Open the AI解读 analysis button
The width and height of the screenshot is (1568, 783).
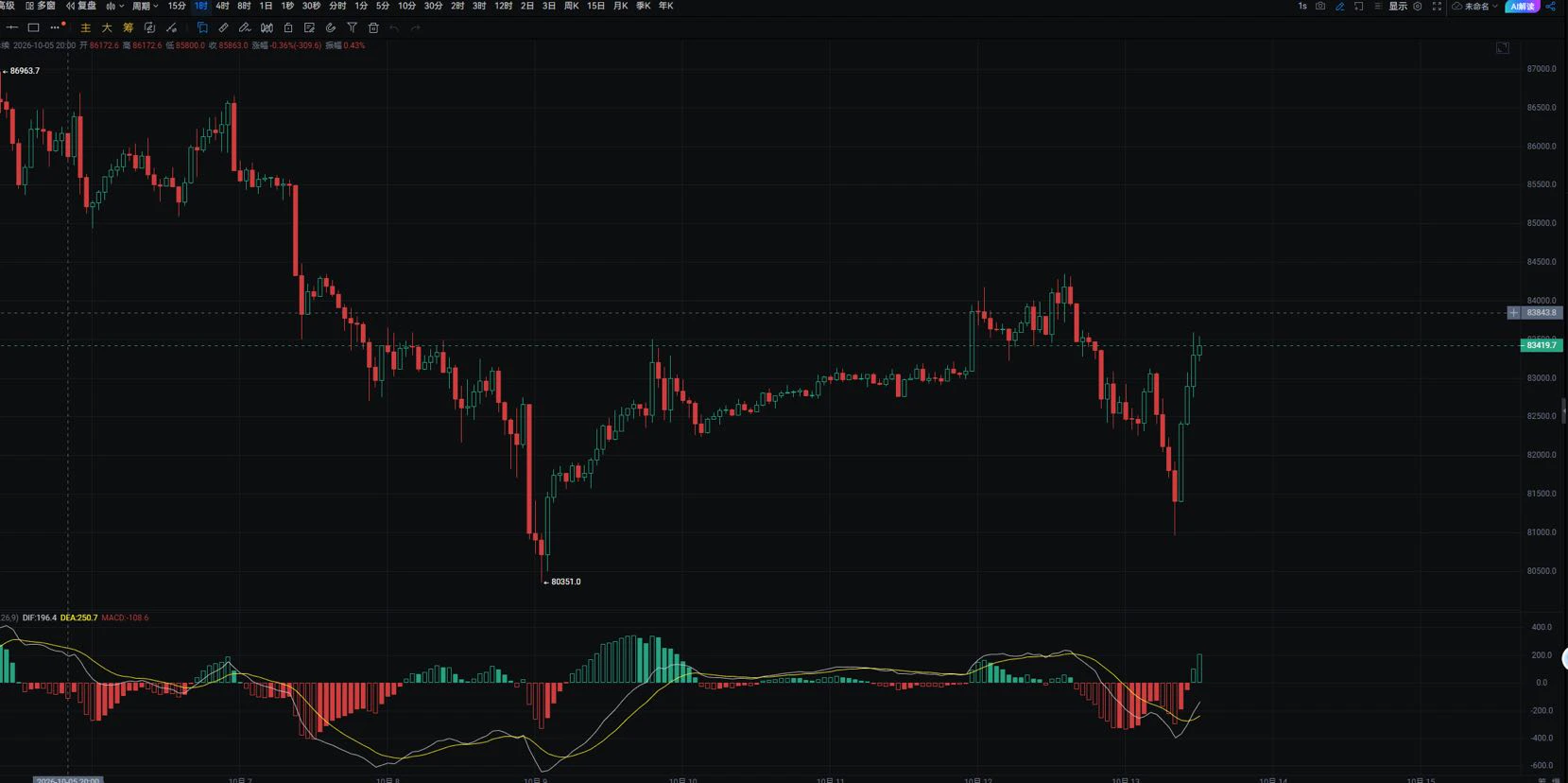coord(1522,6)
